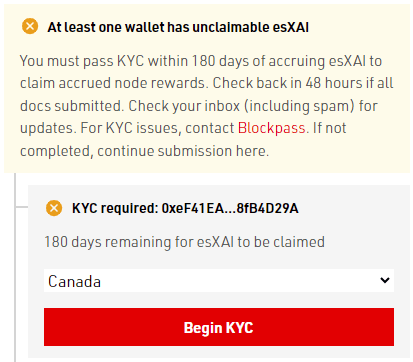Open the Canada country dropdown
The height and width of the screenshot is (362, 413).
click(x=219, y=281)
